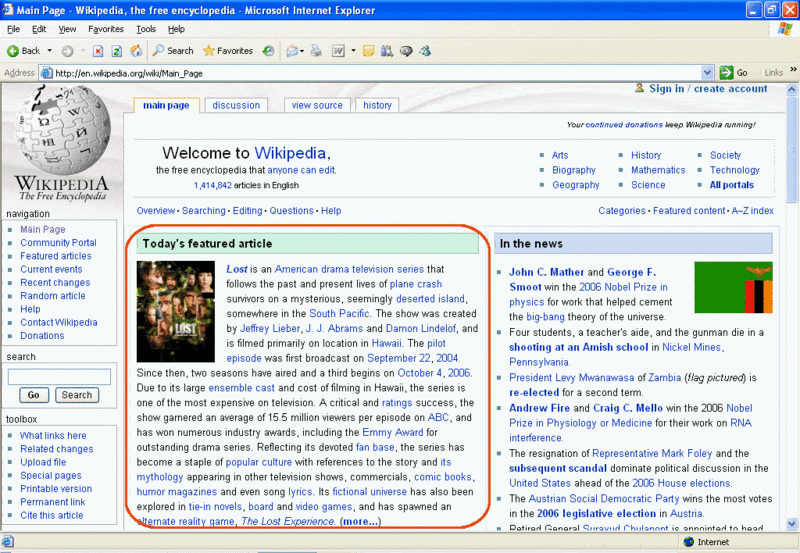The height and width of the screenshot is (553, 800).
Task: Click the yellow Discuss note icon
Action: (368, 51)
